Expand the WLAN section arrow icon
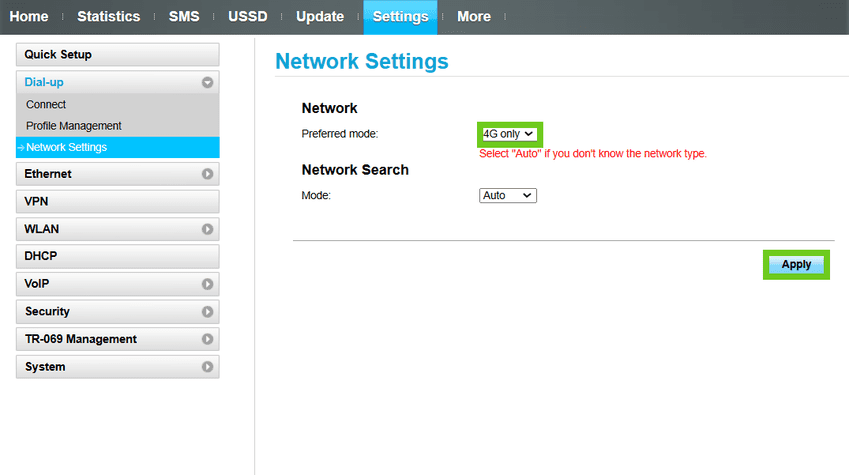 (207, 229)
